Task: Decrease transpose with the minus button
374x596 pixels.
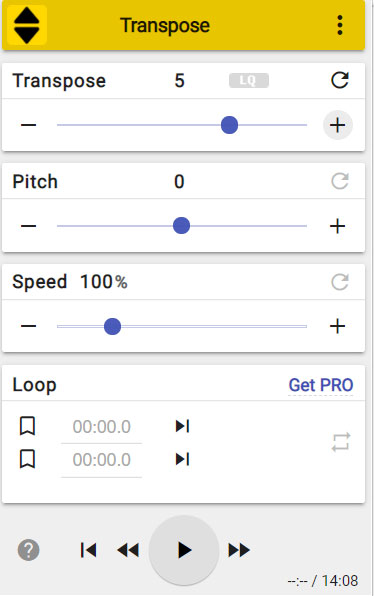Action: click(29, 125)
